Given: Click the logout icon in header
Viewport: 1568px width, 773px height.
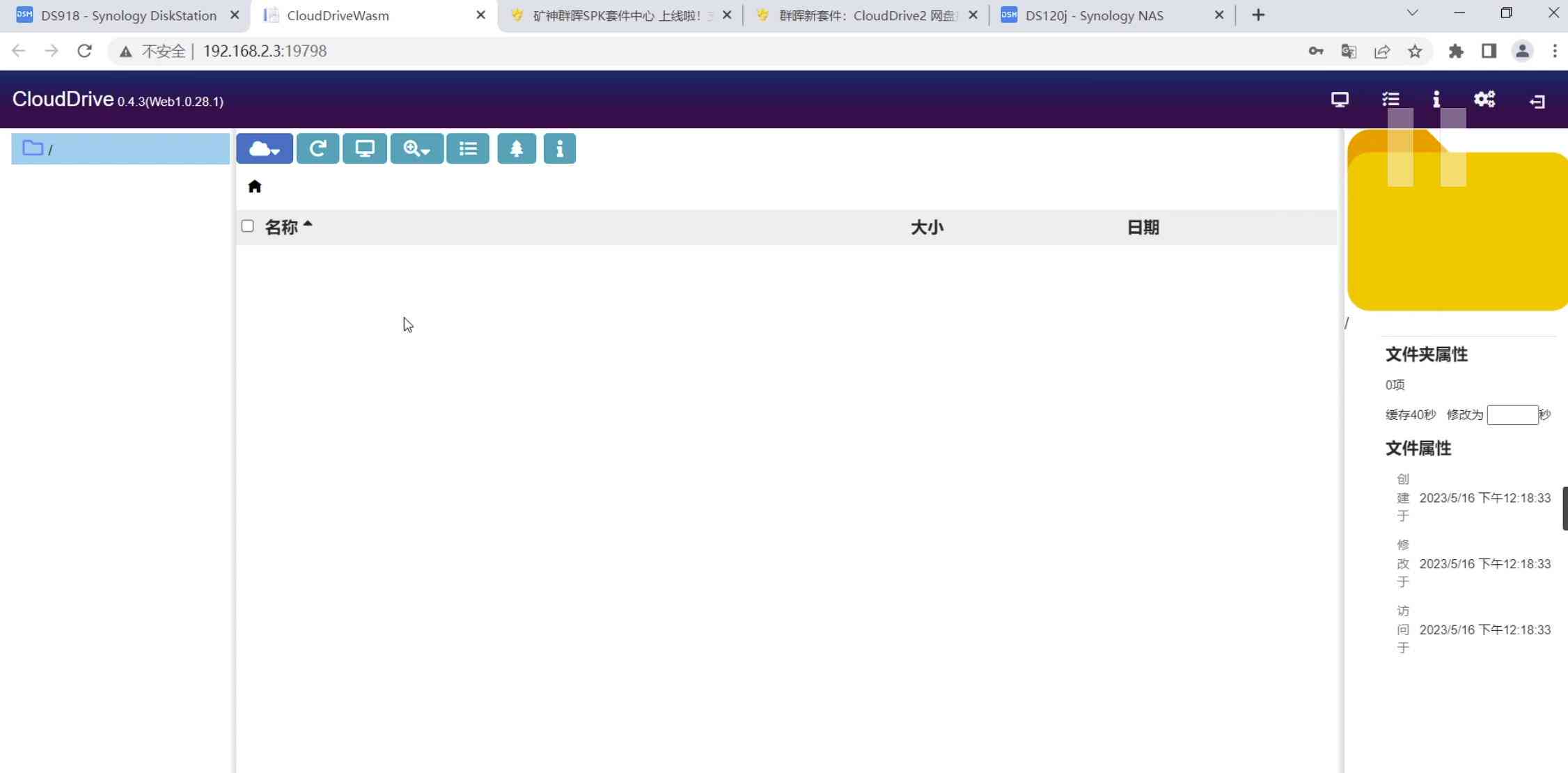Looking at the screenshot, I should [x=1537, y=102].
